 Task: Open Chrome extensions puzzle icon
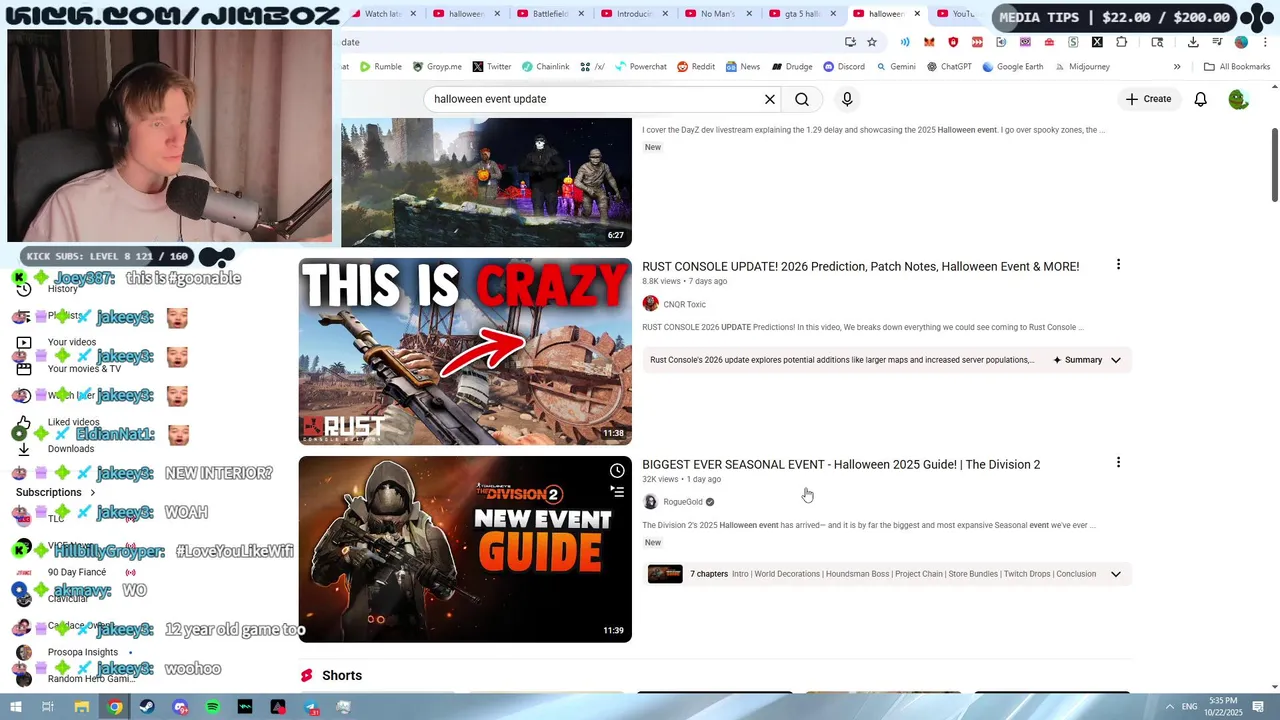pyautogui.click(x=1121, y=42)
